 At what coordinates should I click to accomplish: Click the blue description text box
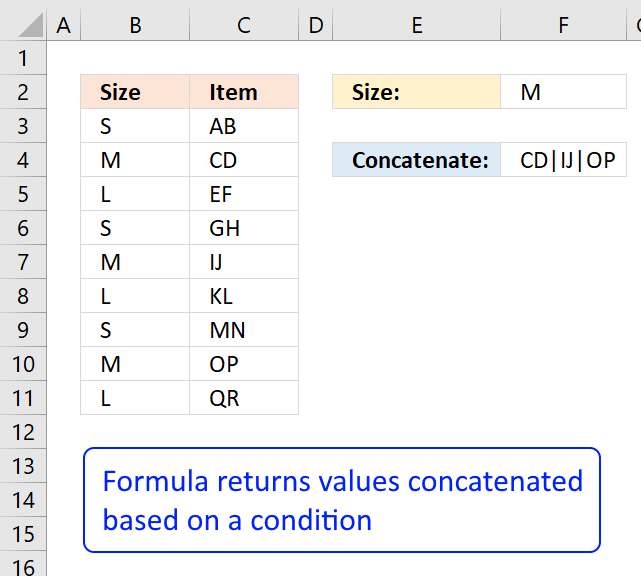coord(342,500)
